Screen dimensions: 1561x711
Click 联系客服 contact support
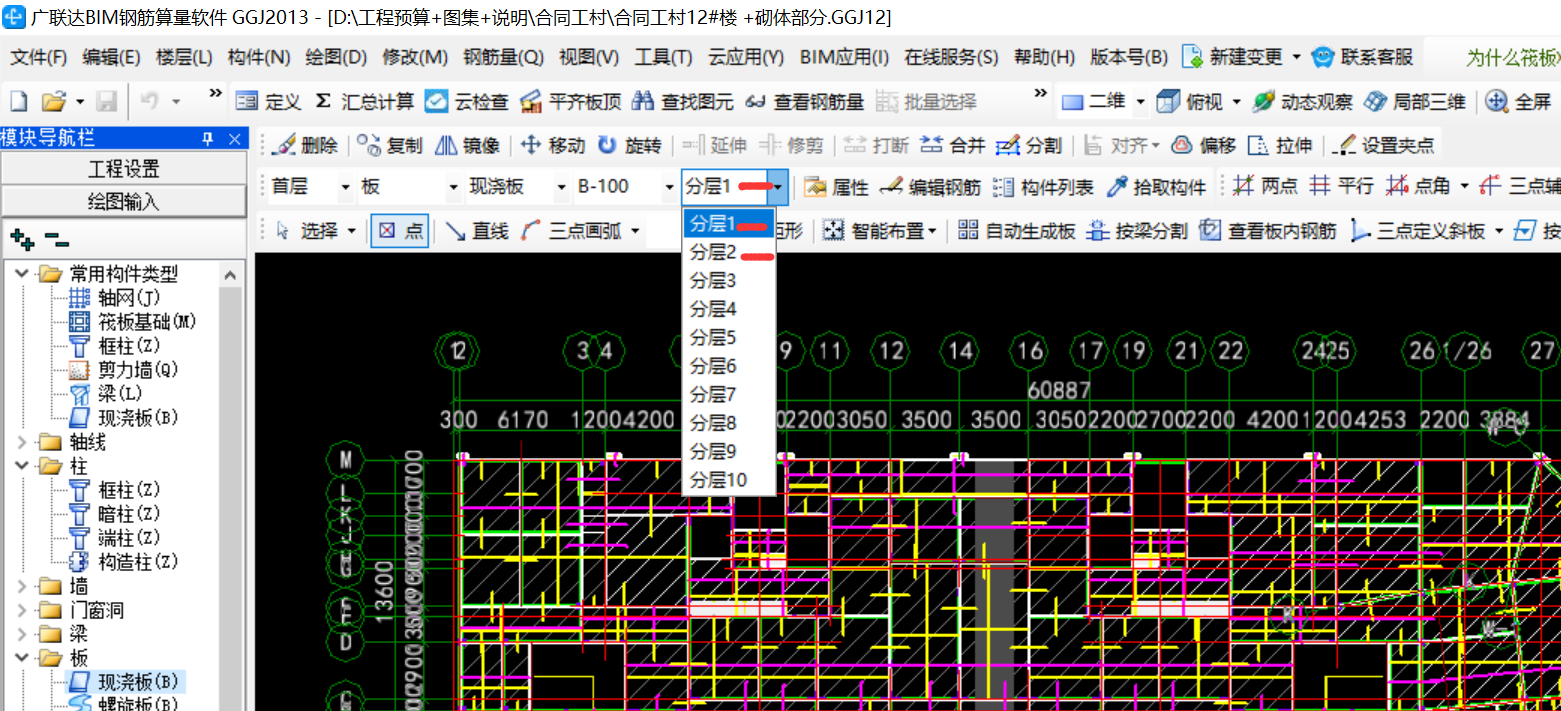pyautogui.click(x=1362, y=57)
